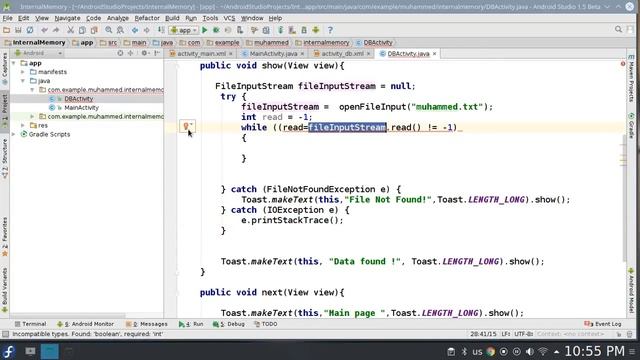Screen dimensions: 640x360
Task: Close the DBActivity.java tab
Action: [434, 54]
